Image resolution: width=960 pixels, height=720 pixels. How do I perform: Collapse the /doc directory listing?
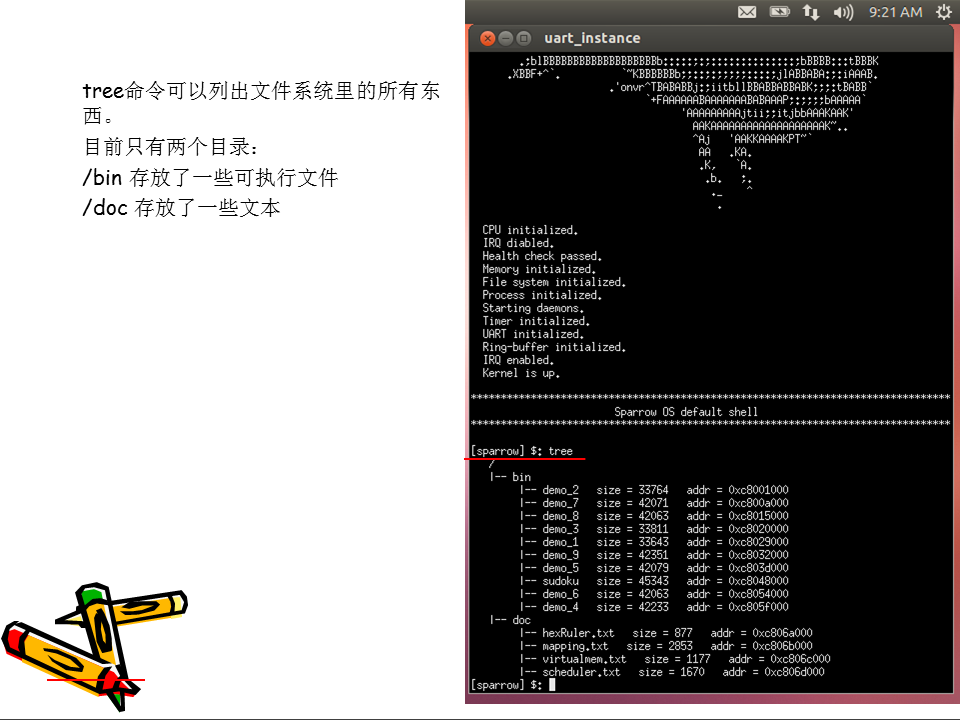[520, 620]
